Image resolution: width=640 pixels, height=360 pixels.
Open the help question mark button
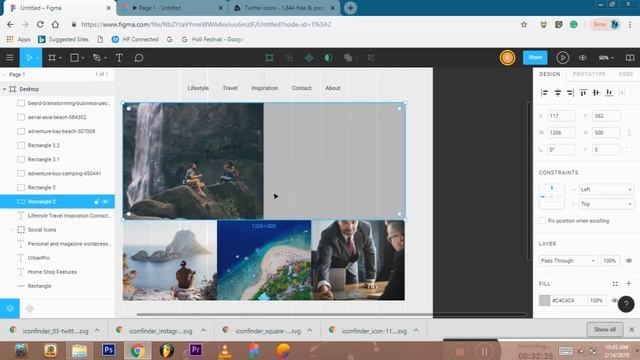pos(626,304)
